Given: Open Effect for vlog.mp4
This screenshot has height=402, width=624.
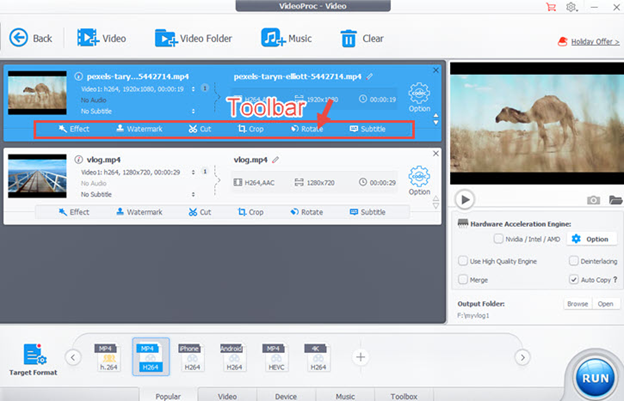Looking at the screenshot, I should pyautogui.click(x=74, y=212).
